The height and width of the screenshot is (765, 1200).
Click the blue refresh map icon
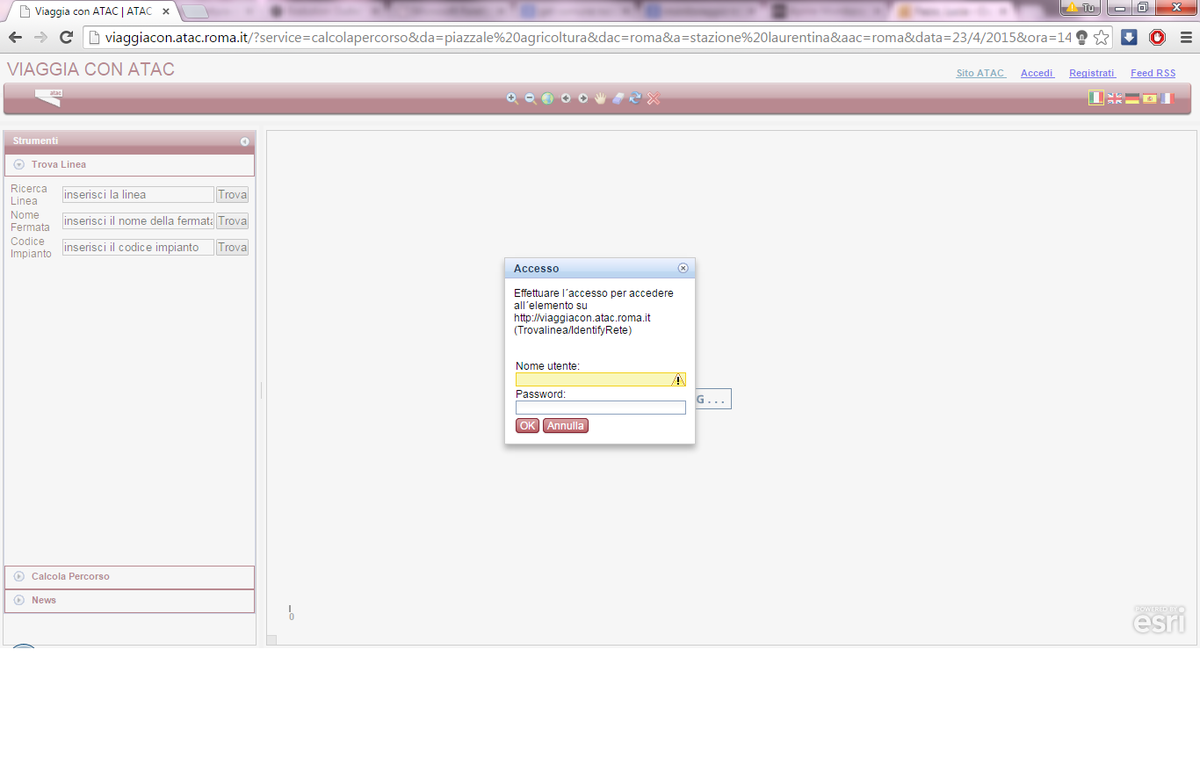point(635,98)
